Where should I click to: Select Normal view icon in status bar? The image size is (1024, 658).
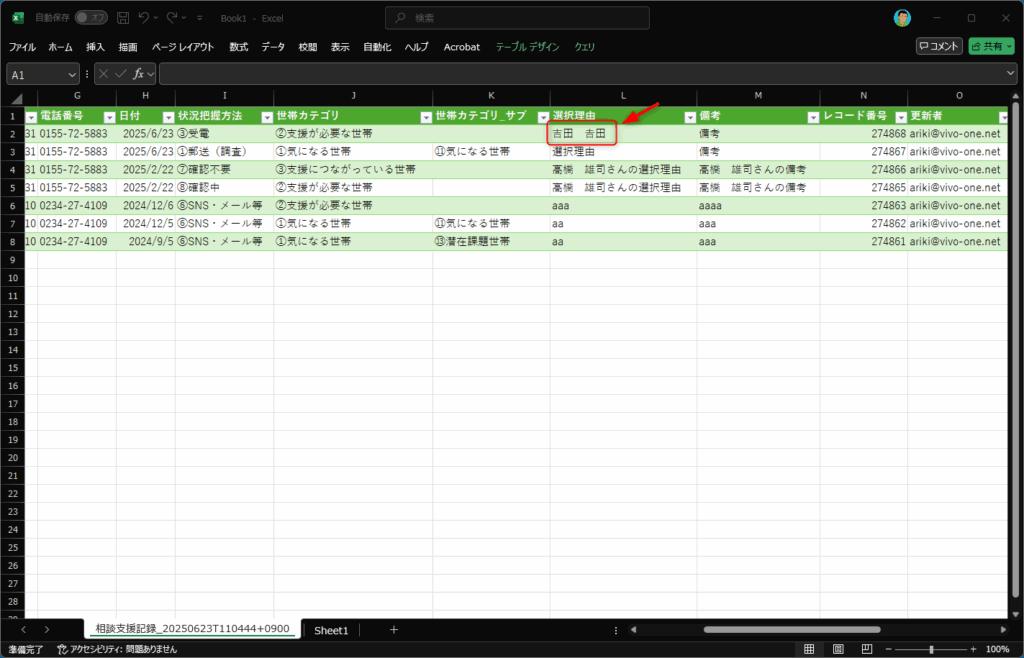808,649
